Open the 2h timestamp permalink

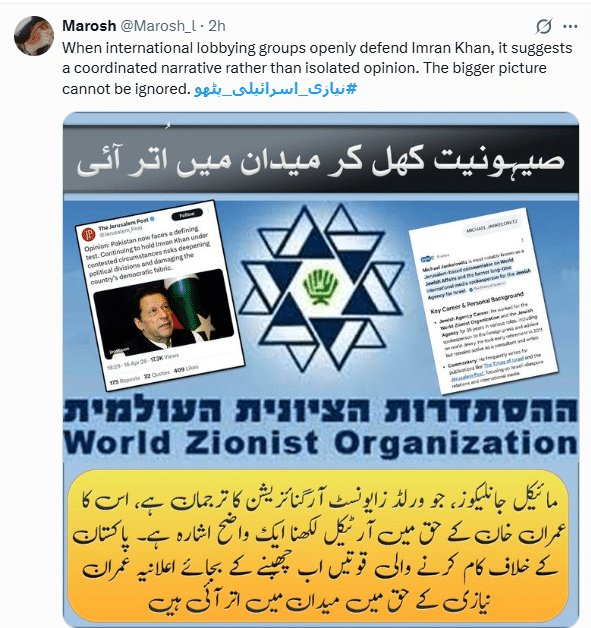point(217,26)
